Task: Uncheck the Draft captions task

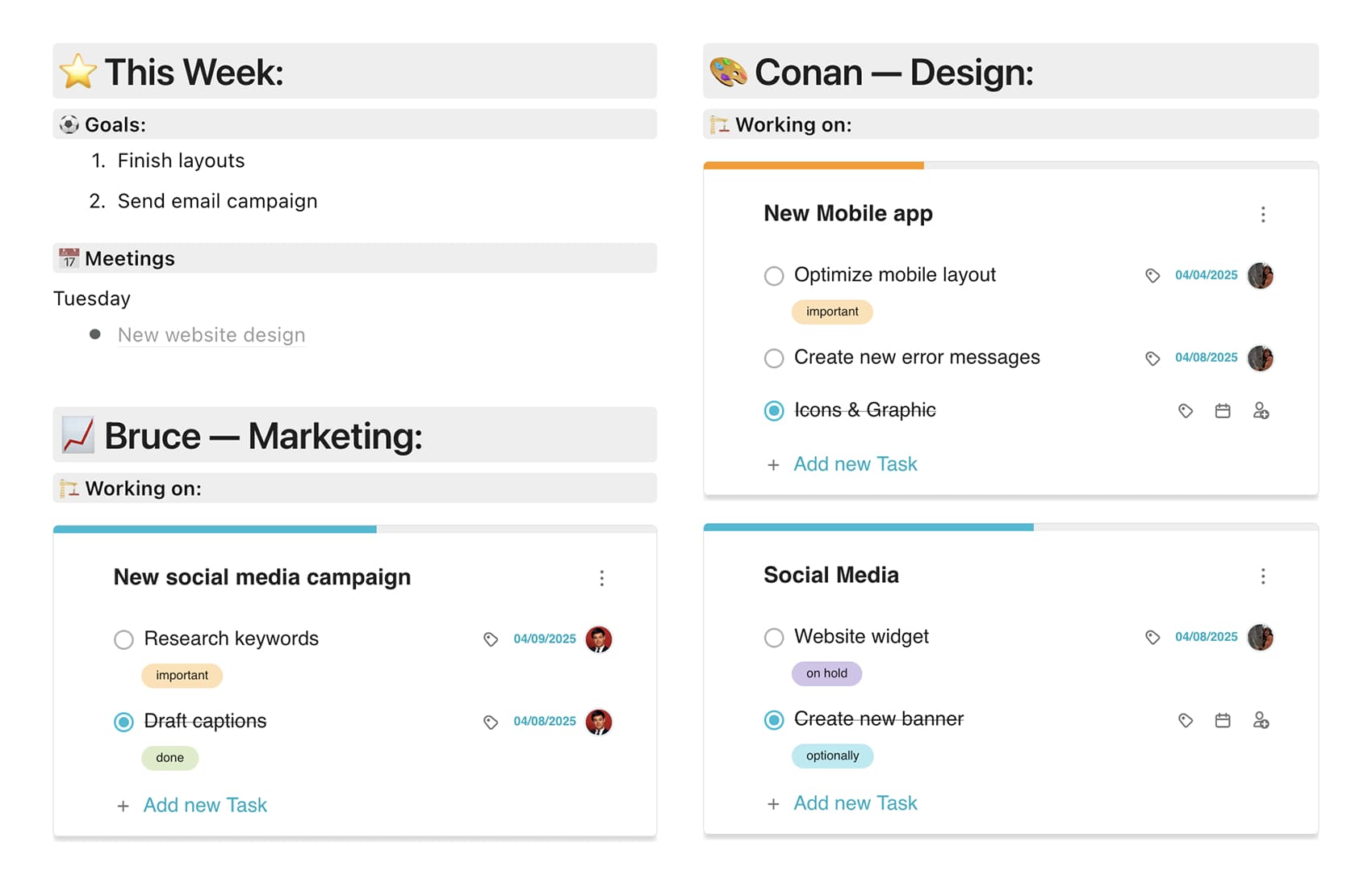Action: [x=123, y=722]
